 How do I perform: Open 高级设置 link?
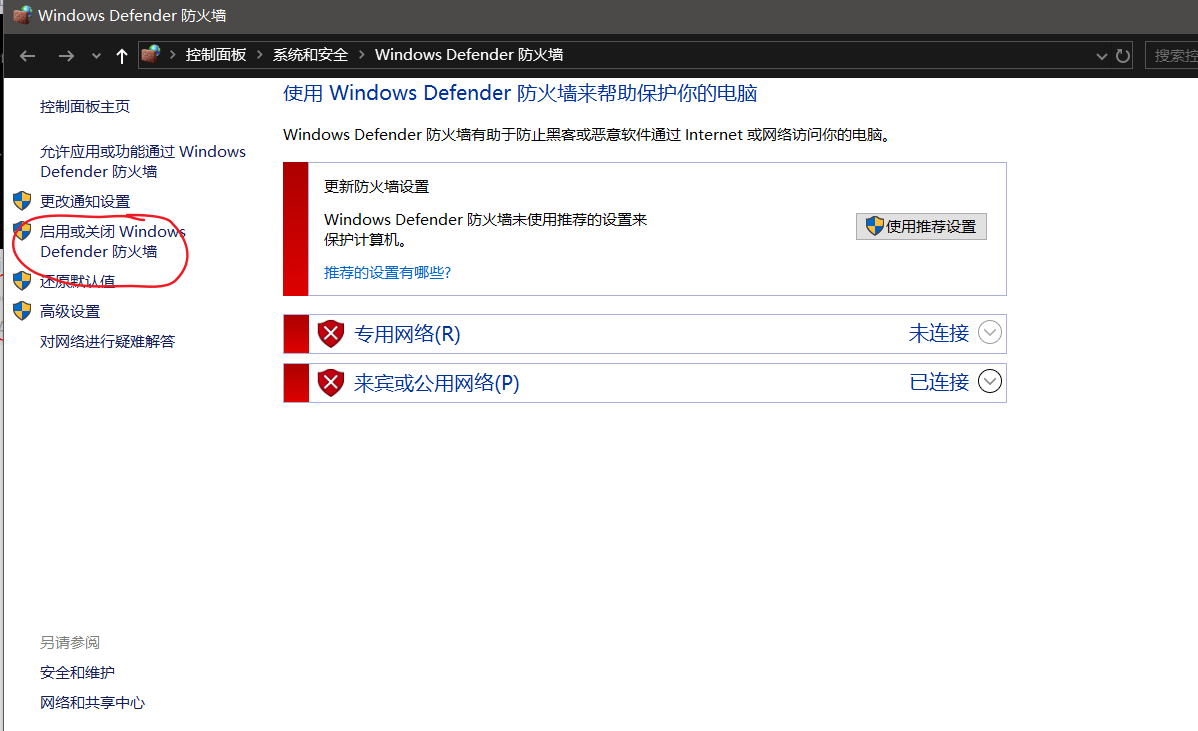[x=70, y=312]
